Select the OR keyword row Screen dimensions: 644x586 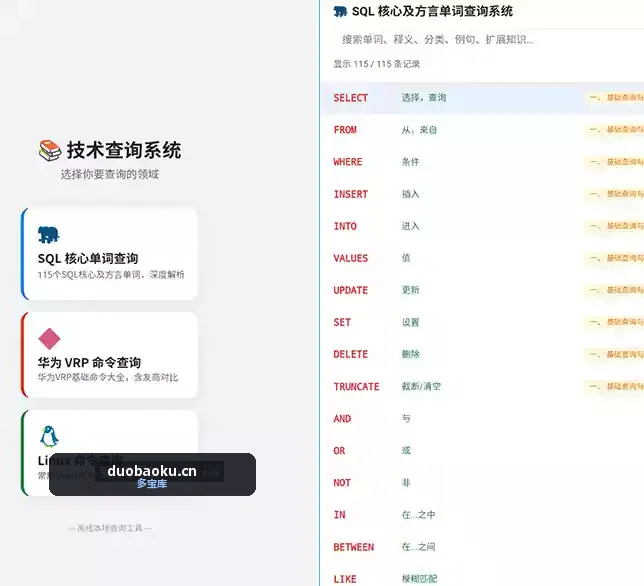pos(482,450)
